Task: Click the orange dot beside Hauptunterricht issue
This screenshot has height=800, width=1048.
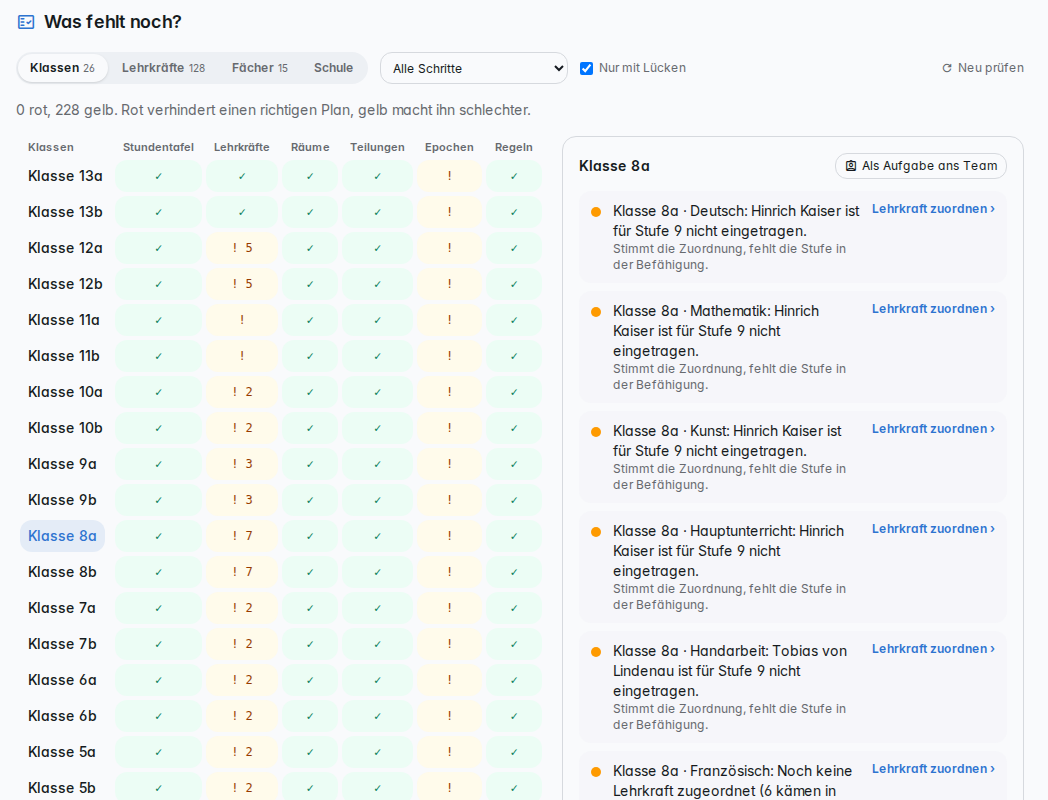Action: 596,532
